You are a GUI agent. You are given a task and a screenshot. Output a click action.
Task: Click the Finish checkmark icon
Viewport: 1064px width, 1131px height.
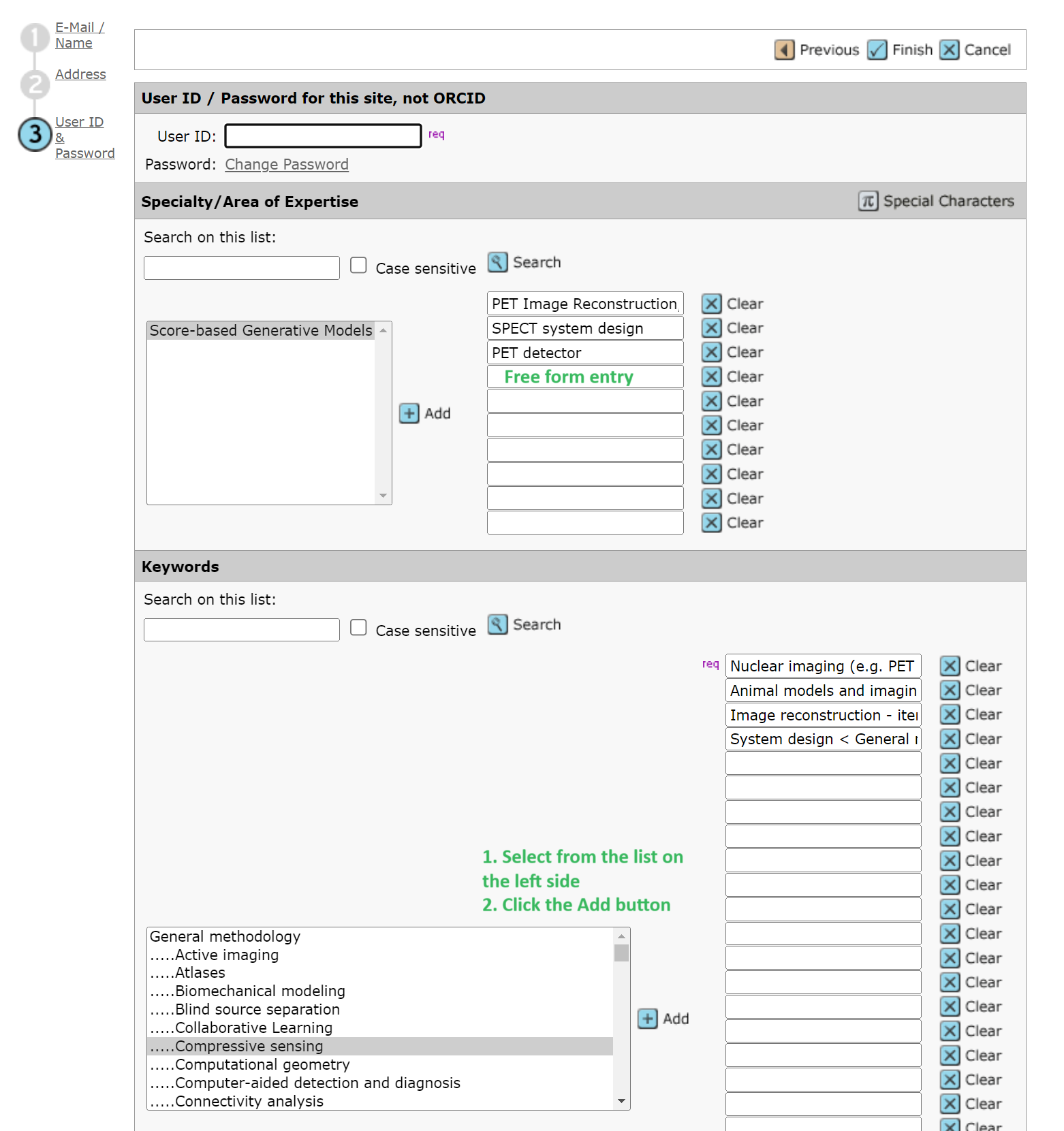(x=877, y=50)
